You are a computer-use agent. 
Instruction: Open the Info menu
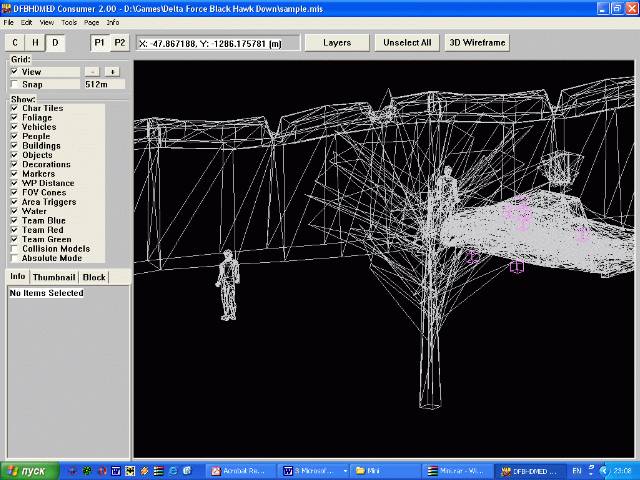click(113, 22)
